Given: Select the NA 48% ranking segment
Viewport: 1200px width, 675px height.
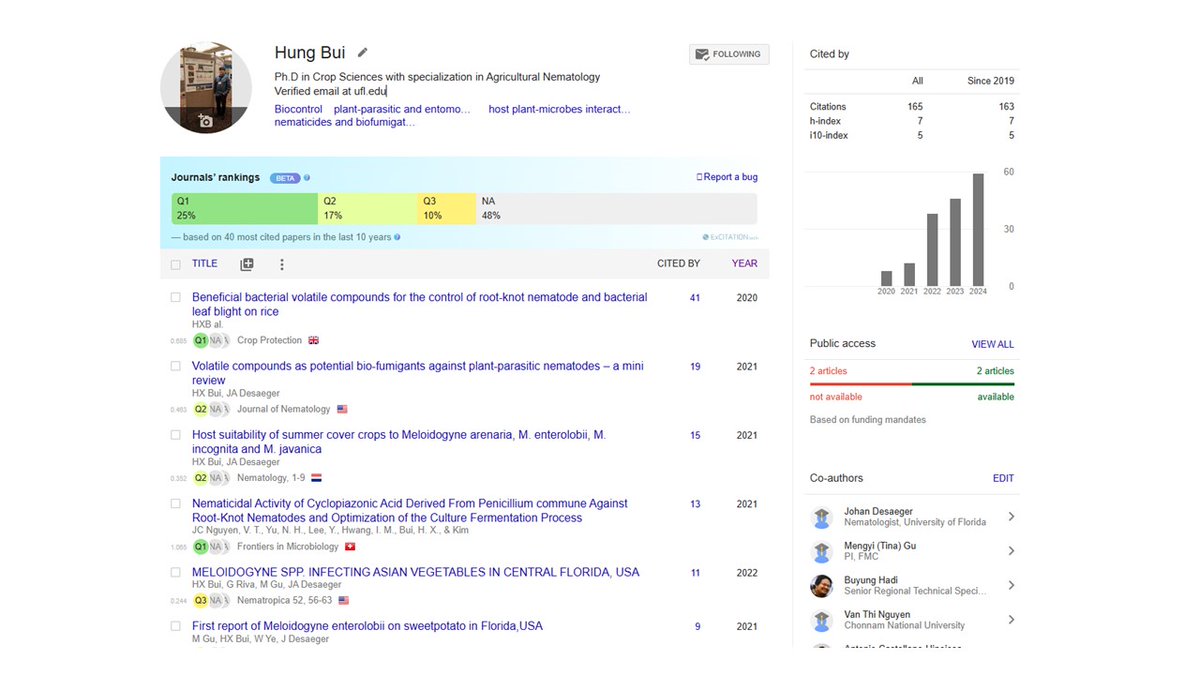Looking at the screenshot, I should click(616, 208).
